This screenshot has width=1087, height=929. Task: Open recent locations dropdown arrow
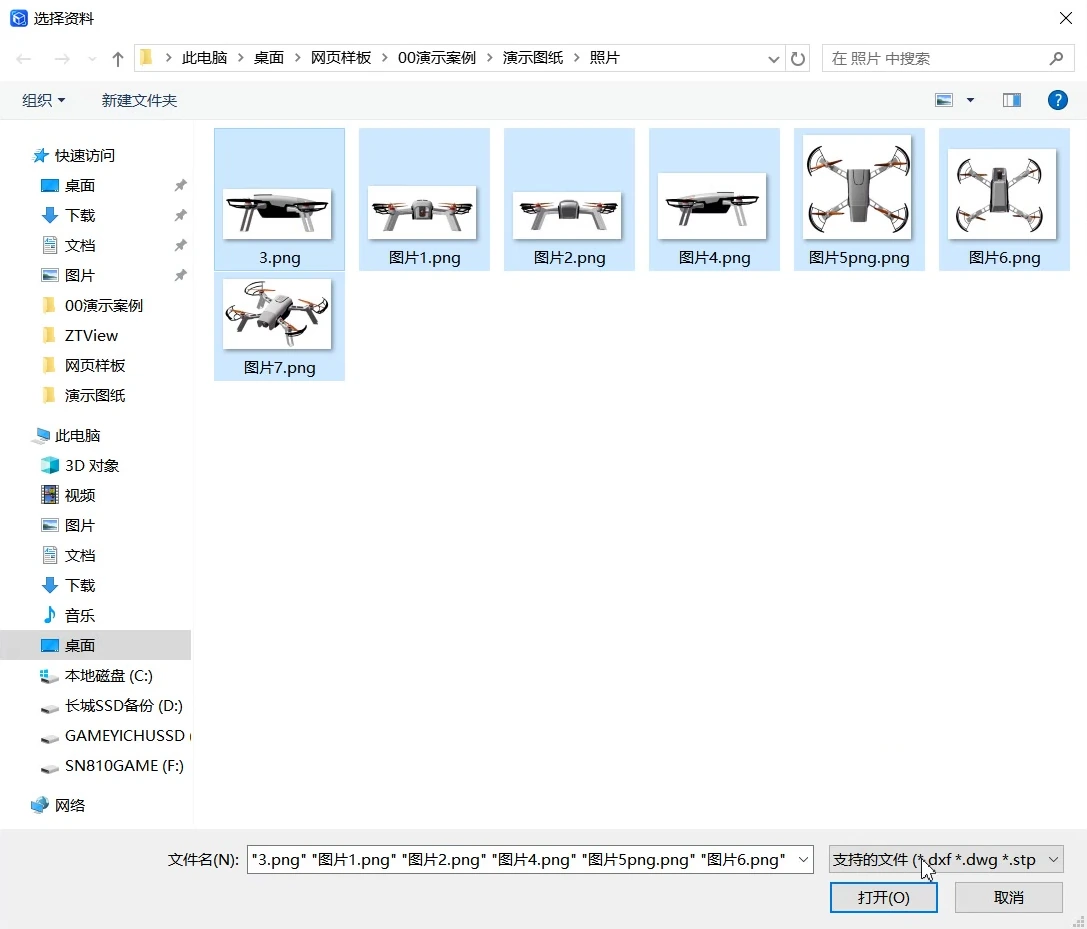[x=92, y=59]
